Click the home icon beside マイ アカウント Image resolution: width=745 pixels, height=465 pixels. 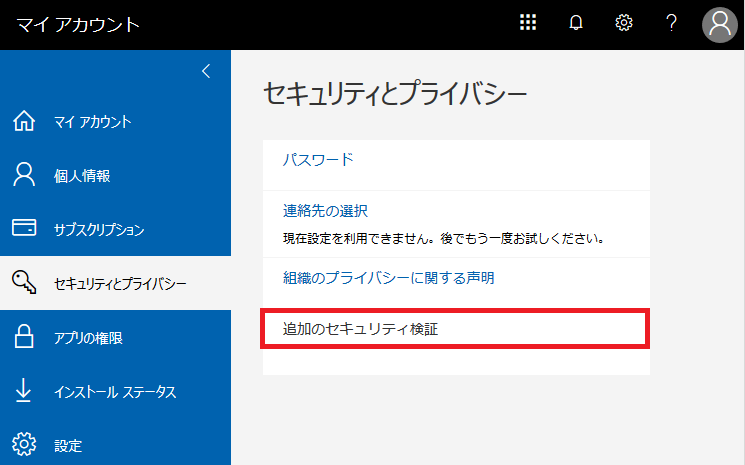[x=24, y=122]
